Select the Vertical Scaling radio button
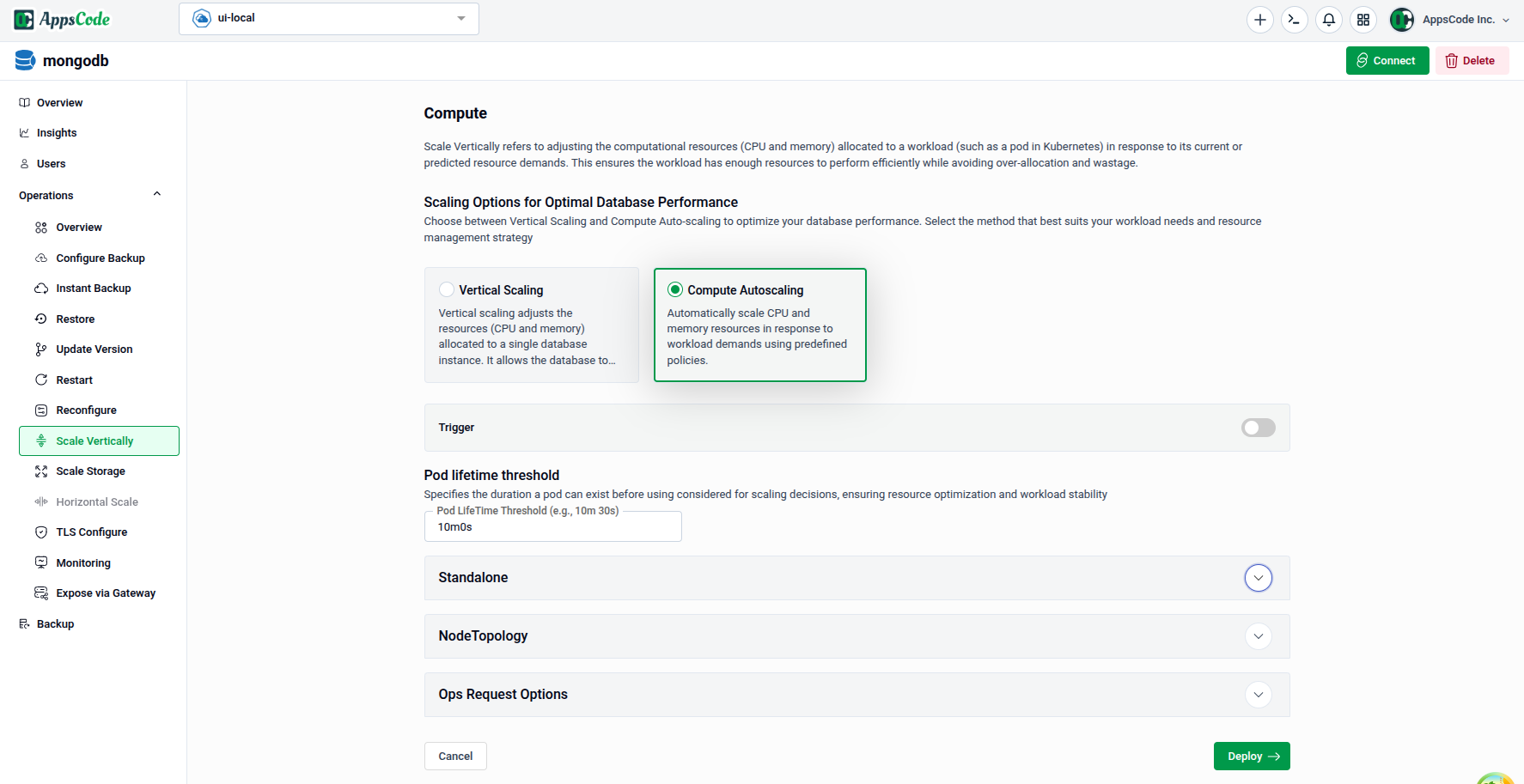The image size is (1524, 784). click(447, 289)
